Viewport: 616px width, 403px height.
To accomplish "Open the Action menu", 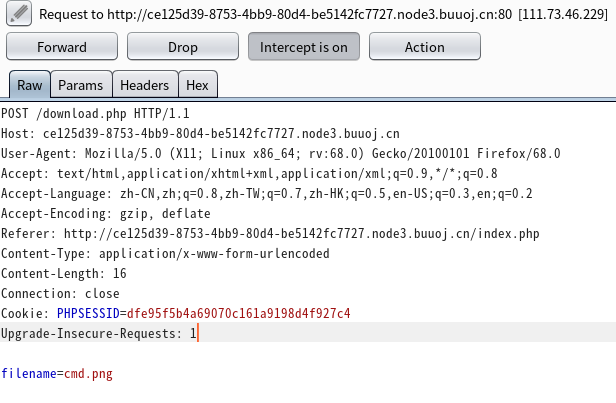I will coord(425,47).
